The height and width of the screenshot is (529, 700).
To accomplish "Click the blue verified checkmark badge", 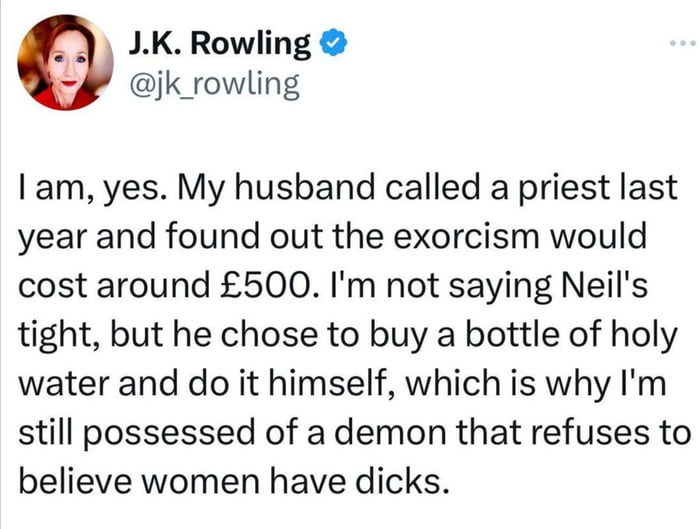I will [333, 44].
